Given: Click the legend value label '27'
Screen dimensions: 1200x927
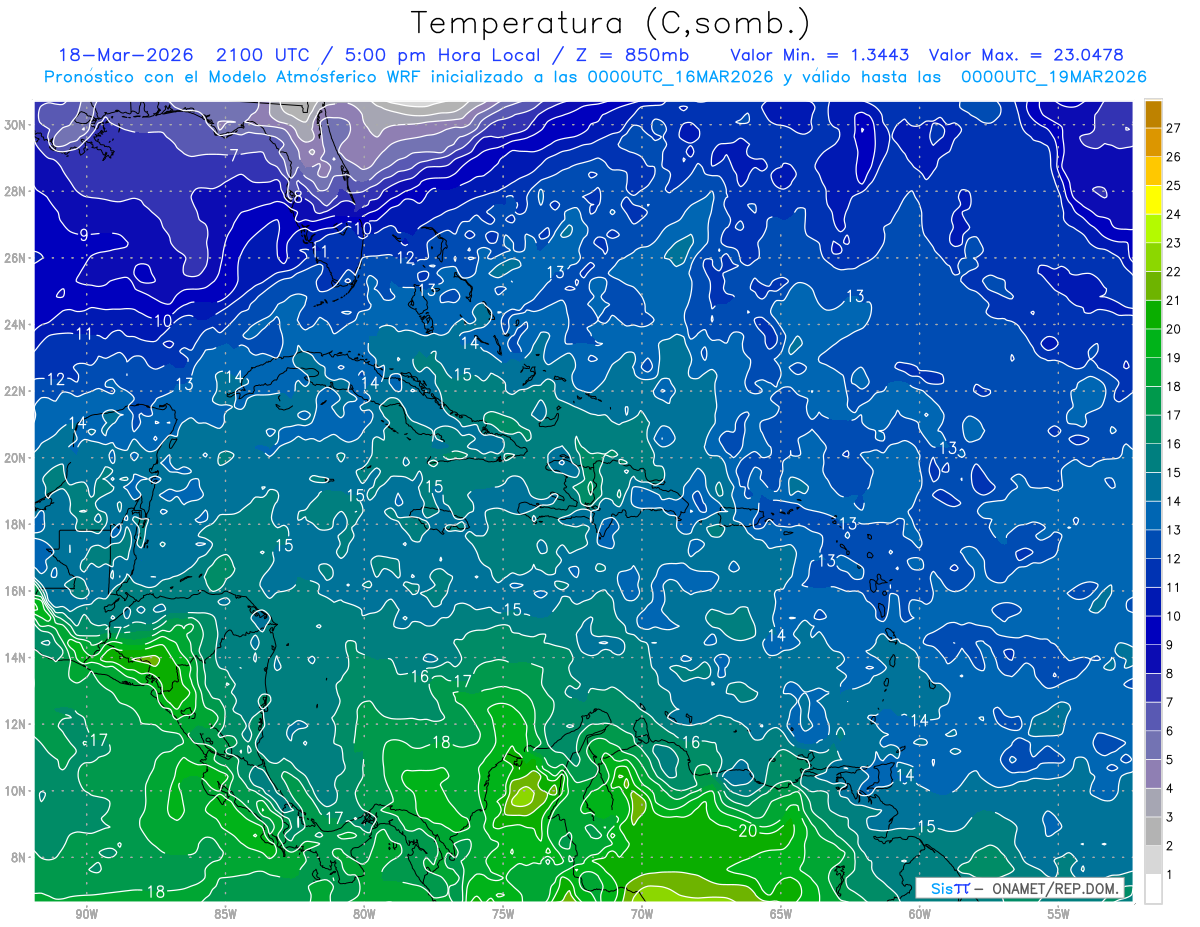Looking at the screenshot, I should [1174, 127].
